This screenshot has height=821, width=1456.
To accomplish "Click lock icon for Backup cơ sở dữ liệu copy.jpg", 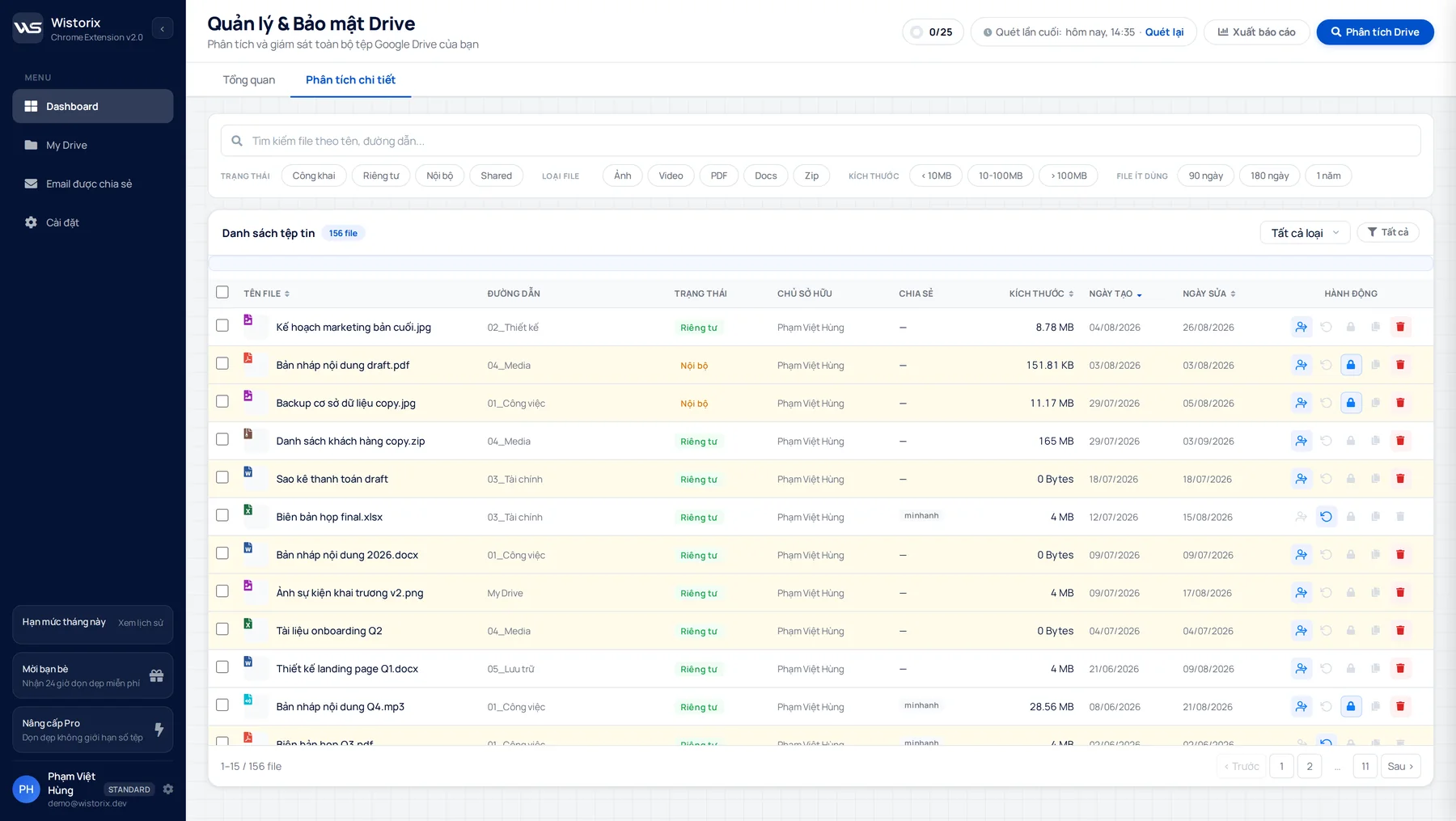I will click(1351, 403).
